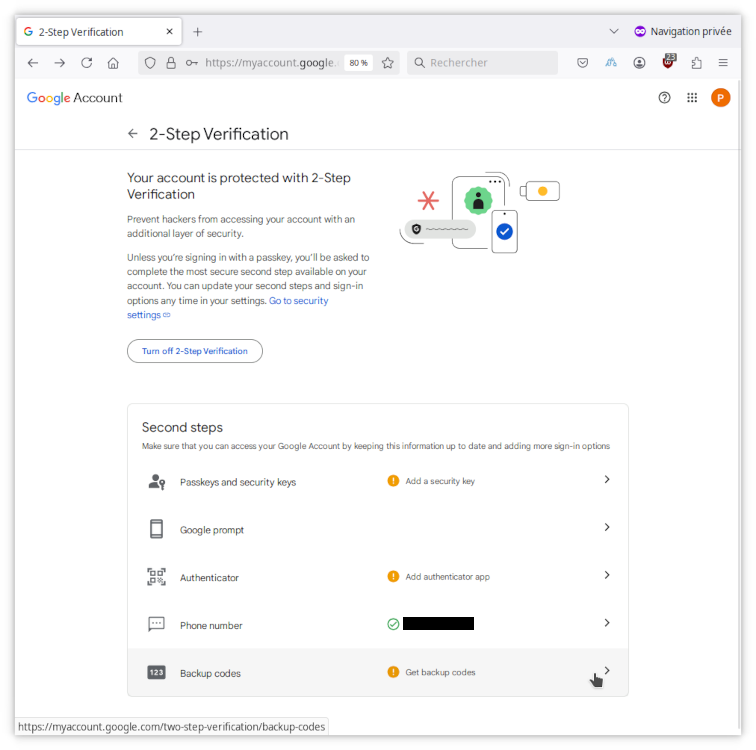This screenshot has height=750, width=756.
Task: Click Add a security key text
Action: pyautogui.click(x=440, y=481)
